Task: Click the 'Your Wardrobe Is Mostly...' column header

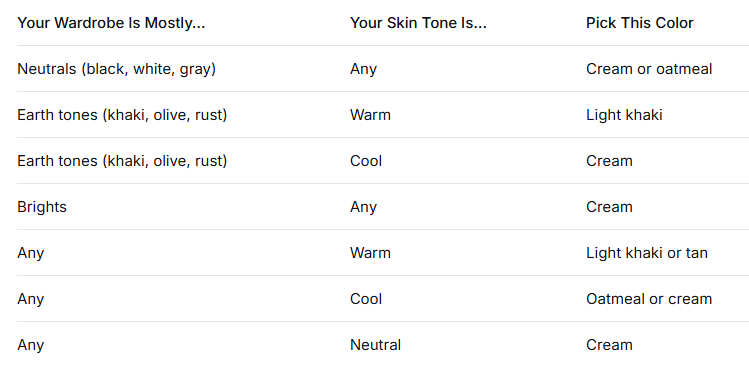Action: click(x=111, y=23)
